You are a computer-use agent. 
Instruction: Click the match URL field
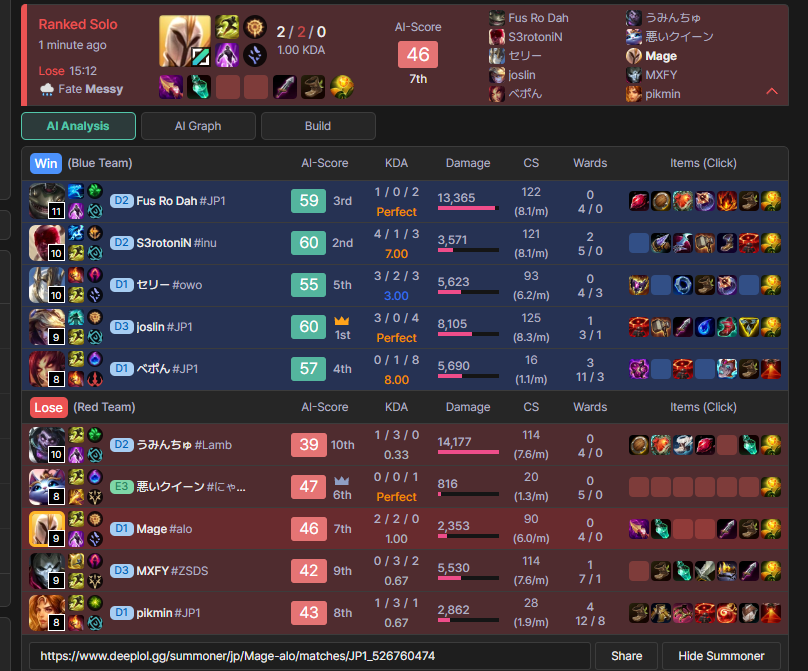310,656
